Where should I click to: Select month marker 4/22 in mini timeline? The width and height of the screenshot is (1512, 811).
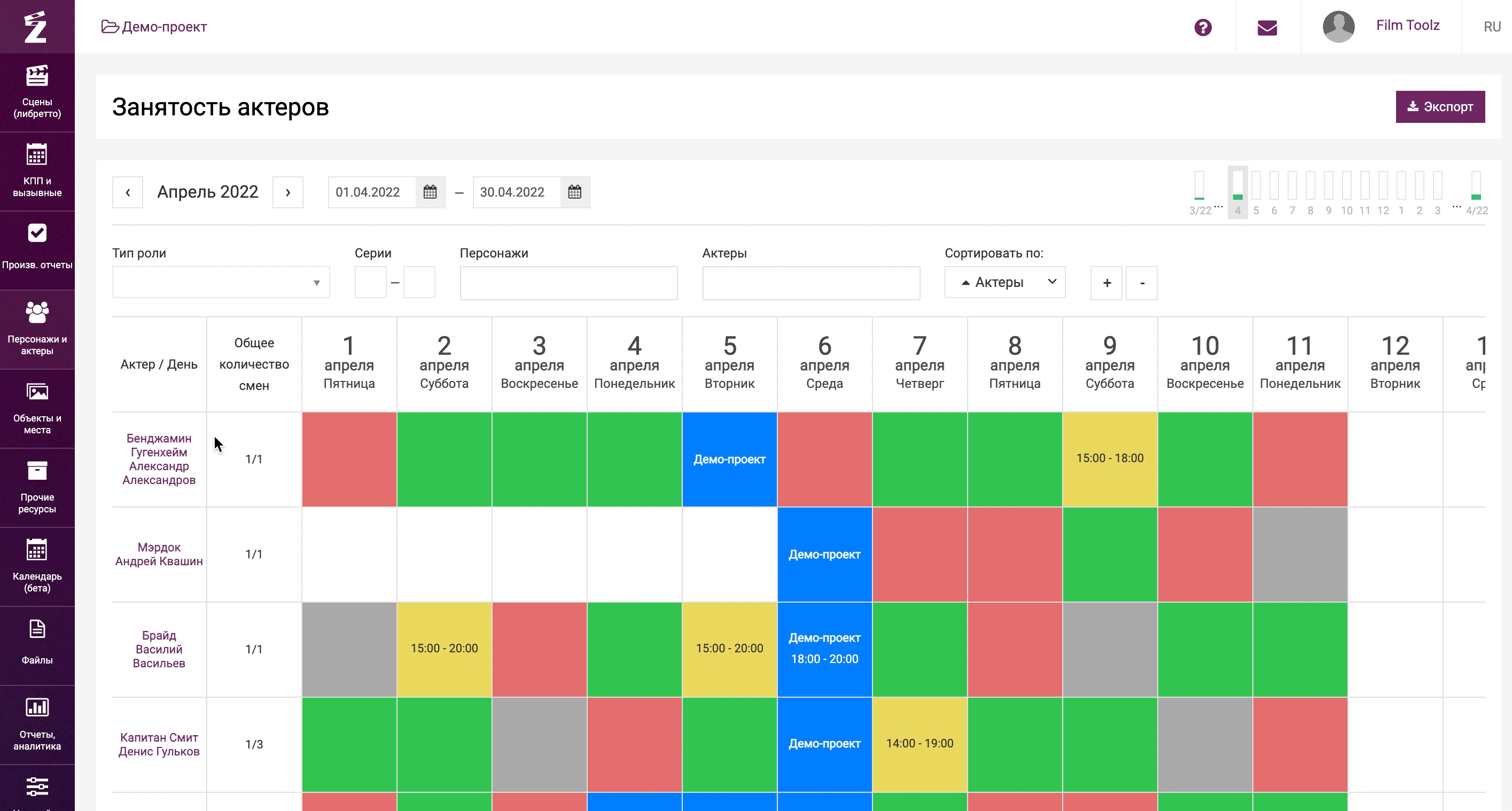point(1476,193)
